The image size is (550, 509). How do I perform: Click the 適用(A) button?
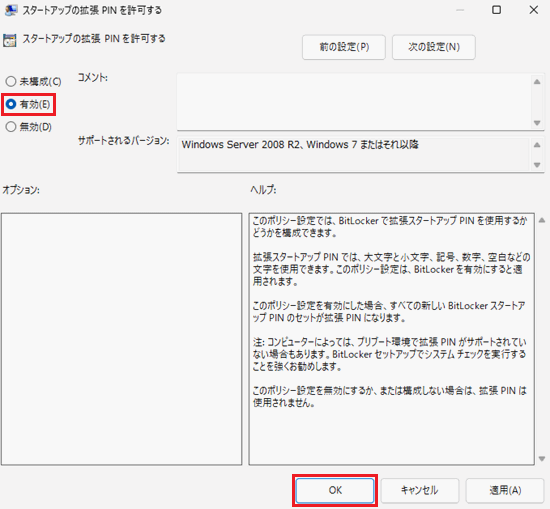[505, 490]
